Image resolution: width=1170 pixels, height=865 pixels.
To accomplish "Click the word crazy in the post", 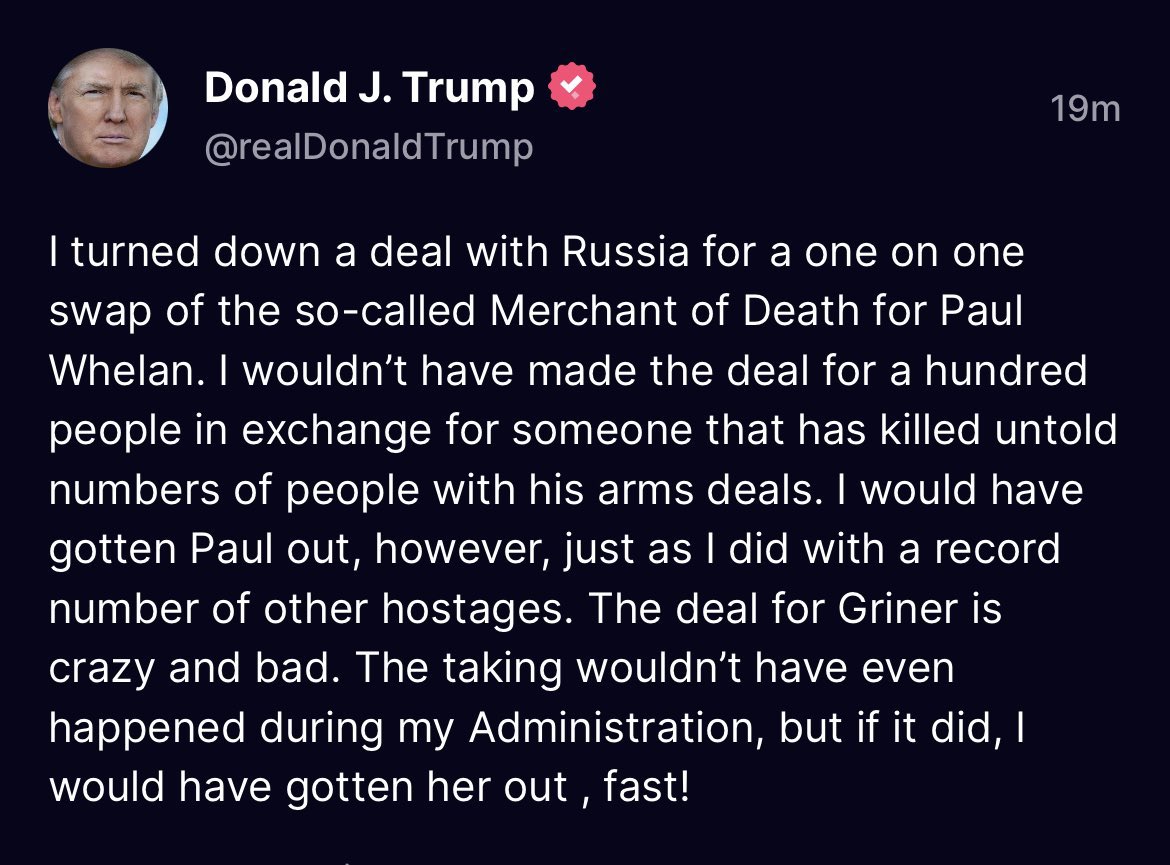I will pyautogui.click(x=101, y=669).
